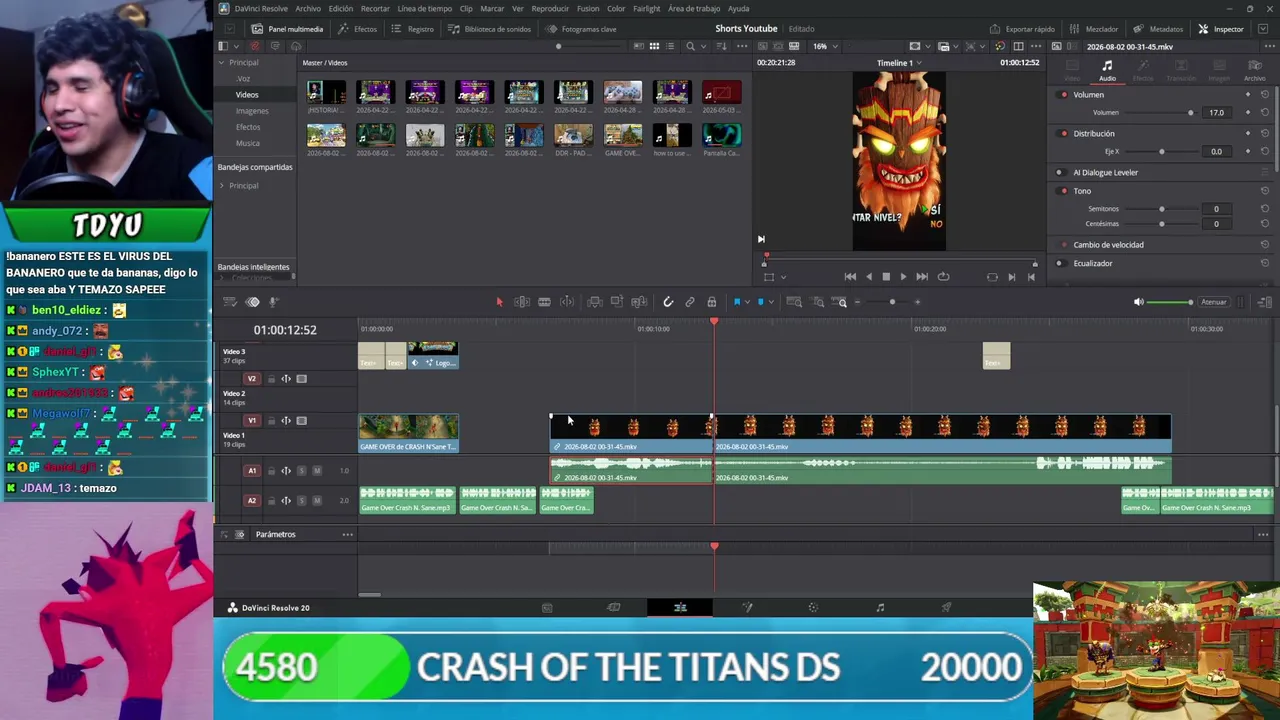Open the Reproducir menu
This screenshot has width=1280, height=720.
[x=550, y=8]
